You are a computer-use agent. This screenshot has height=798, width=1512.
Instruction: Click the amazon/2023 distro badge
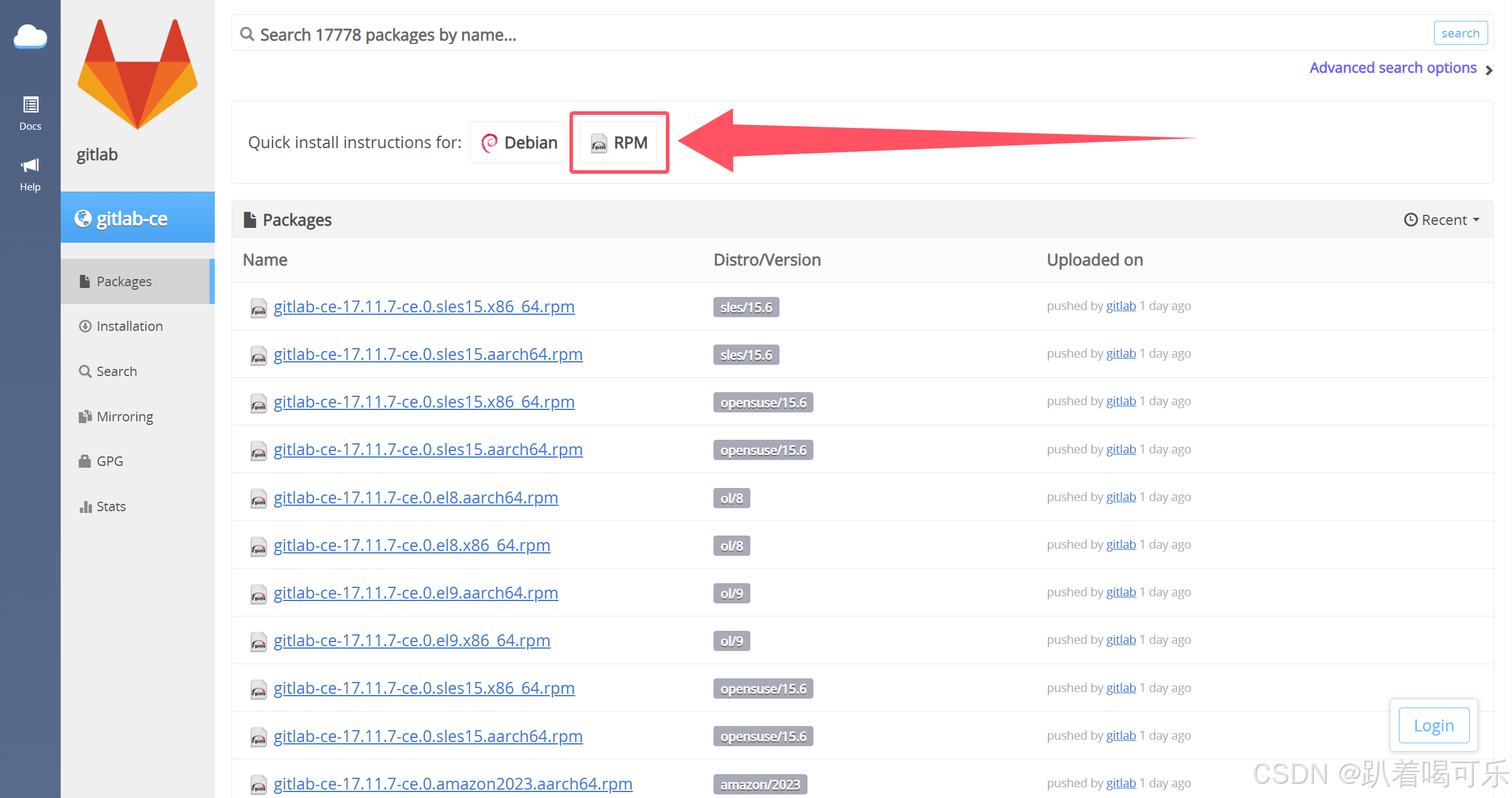(x=760, y=784)
